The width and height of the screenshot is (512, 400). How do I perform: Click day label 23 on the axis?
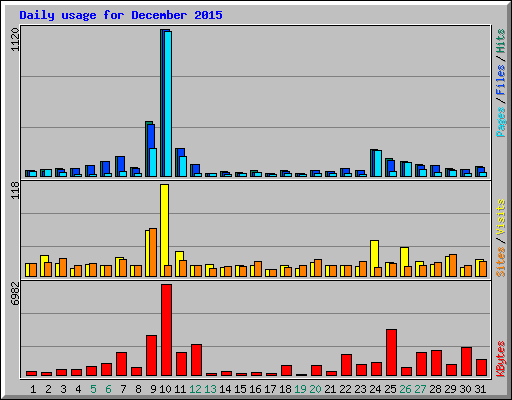pos(360,389)
